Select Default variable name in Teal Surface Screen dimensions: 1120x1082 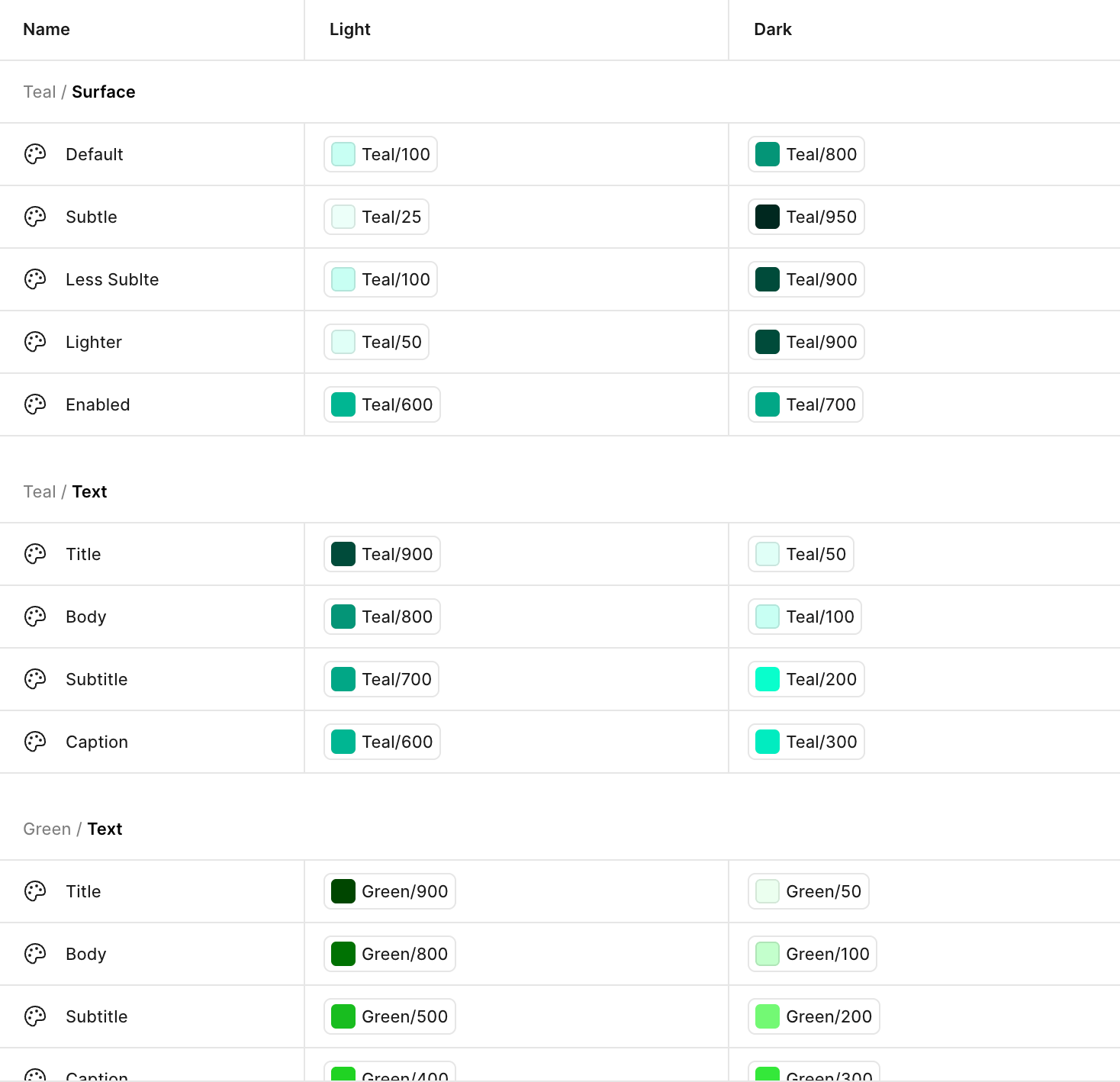click(95, 154)
